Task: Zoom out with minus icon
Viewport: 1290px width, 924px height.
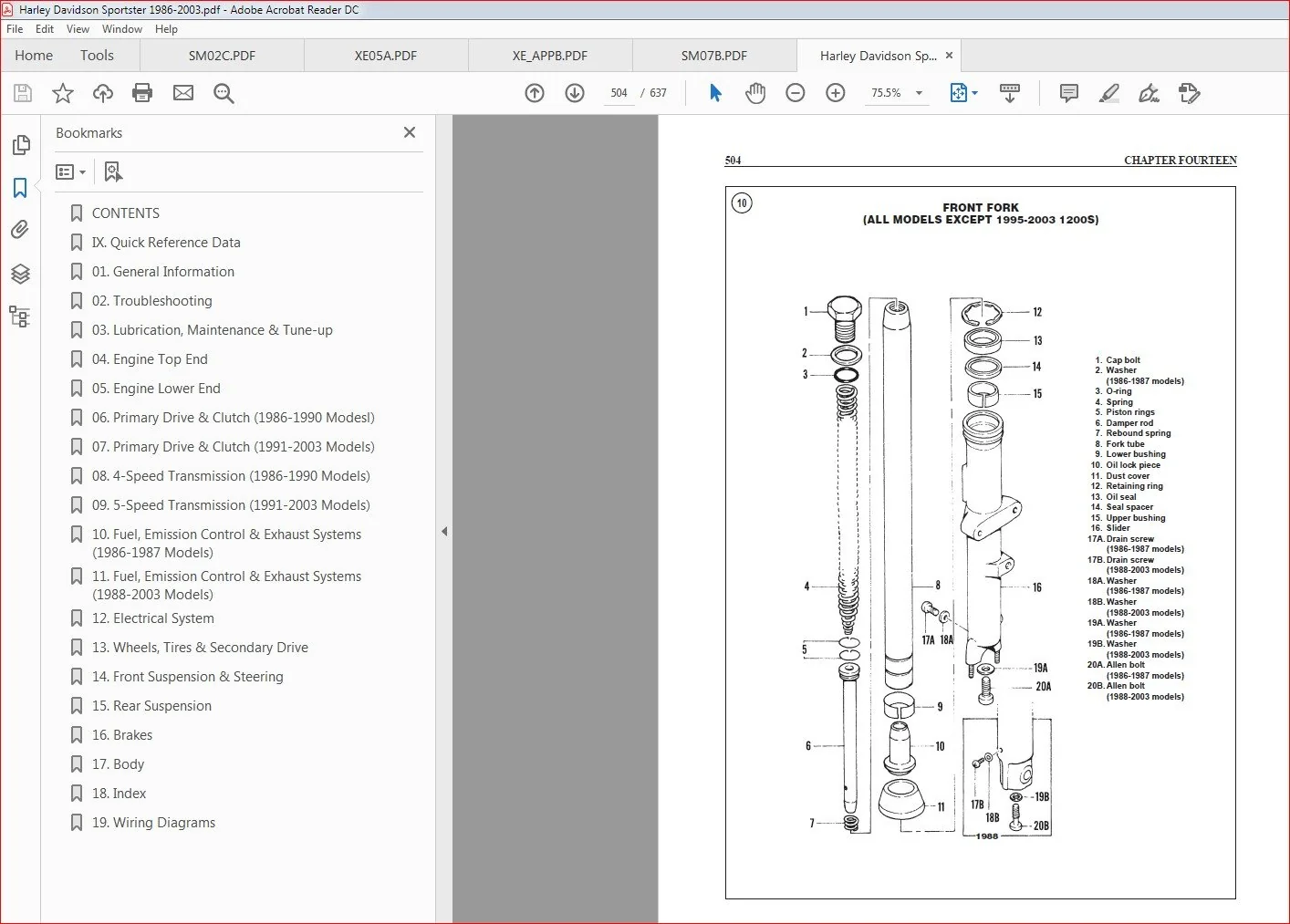Action: (x=796, y=93)
